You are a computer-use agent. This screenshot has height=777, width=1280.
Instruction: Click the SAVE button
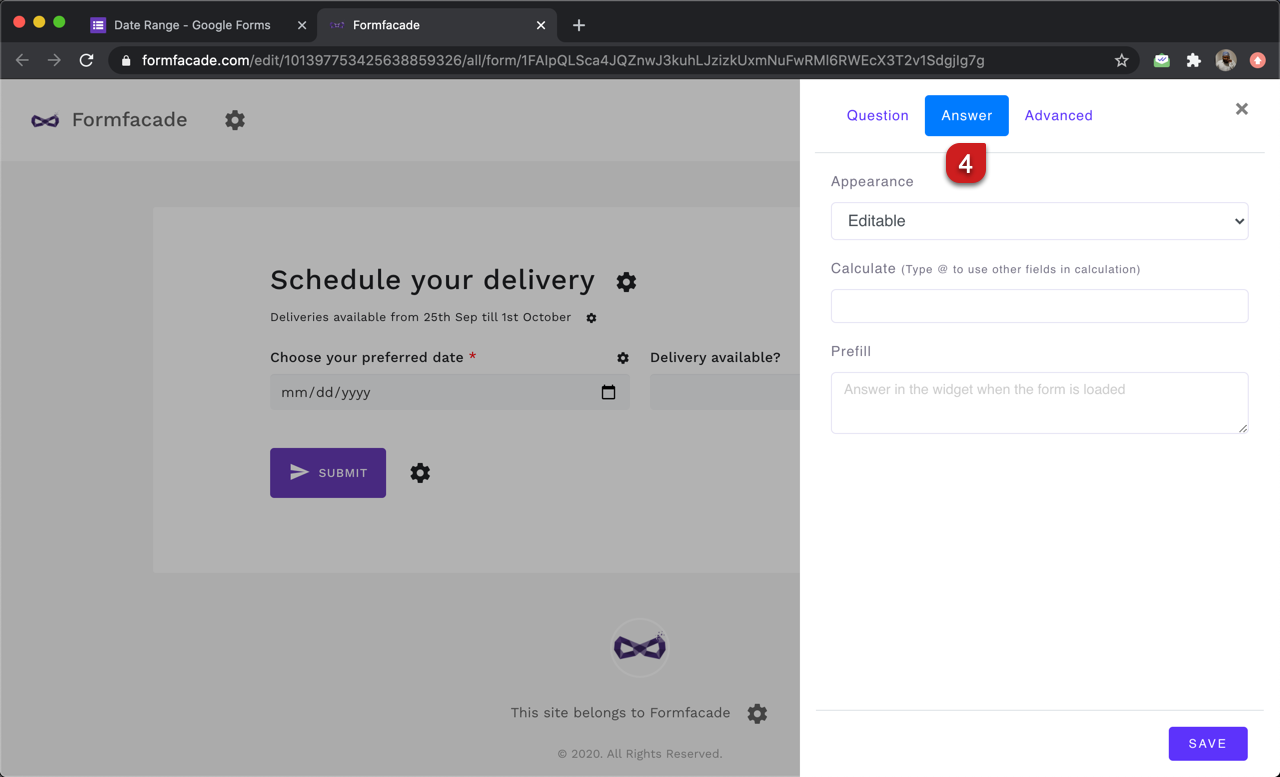pos(1207,743)
